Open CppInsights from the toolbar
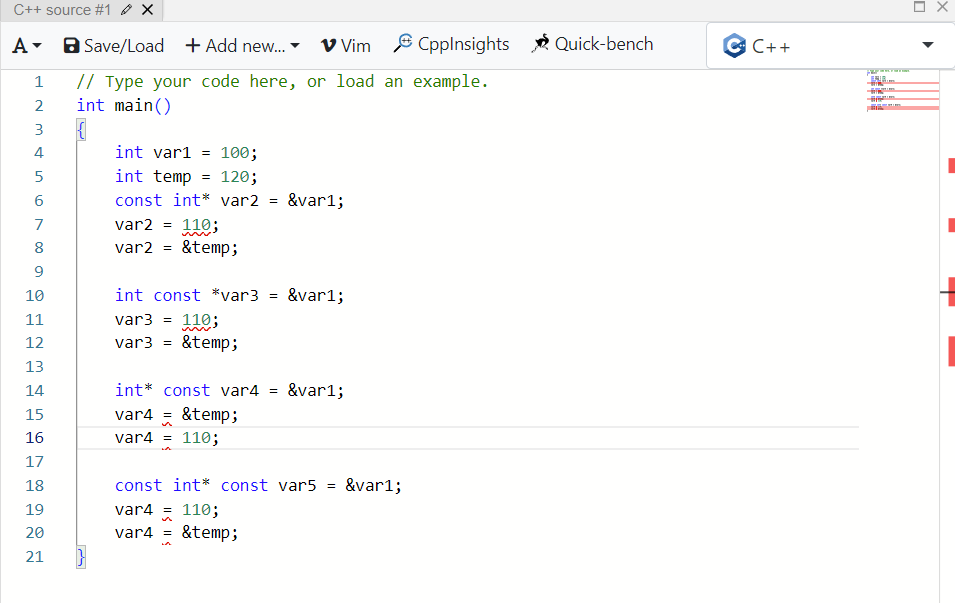955x603 pixels. [x=455, y=44]
